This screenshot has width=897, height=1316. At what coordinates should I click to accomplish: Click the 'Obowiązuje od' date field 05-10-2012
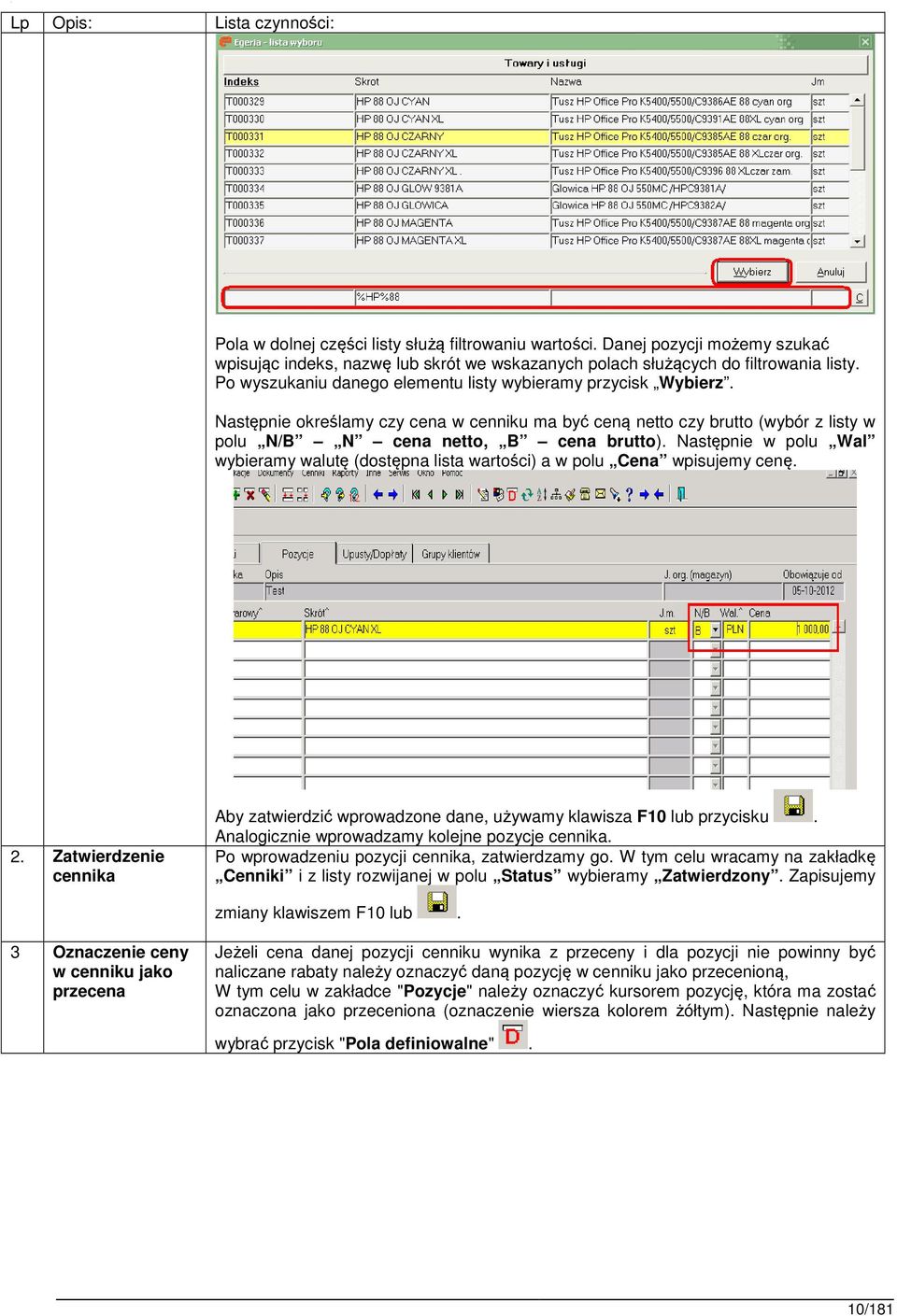click(x=813, y=590)
